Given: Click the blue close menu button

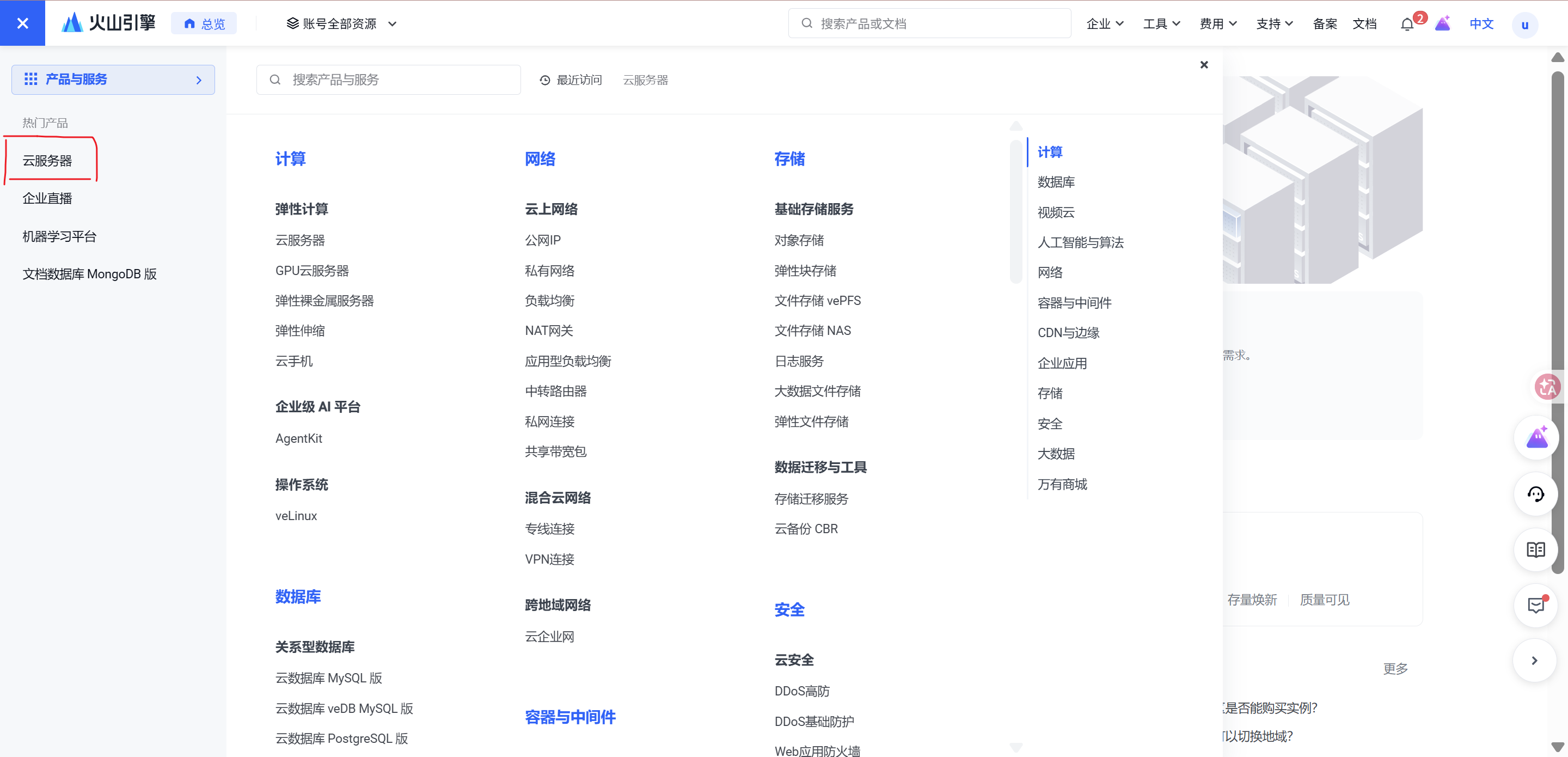Looking at the screenshot, I should tap(22, 23).
